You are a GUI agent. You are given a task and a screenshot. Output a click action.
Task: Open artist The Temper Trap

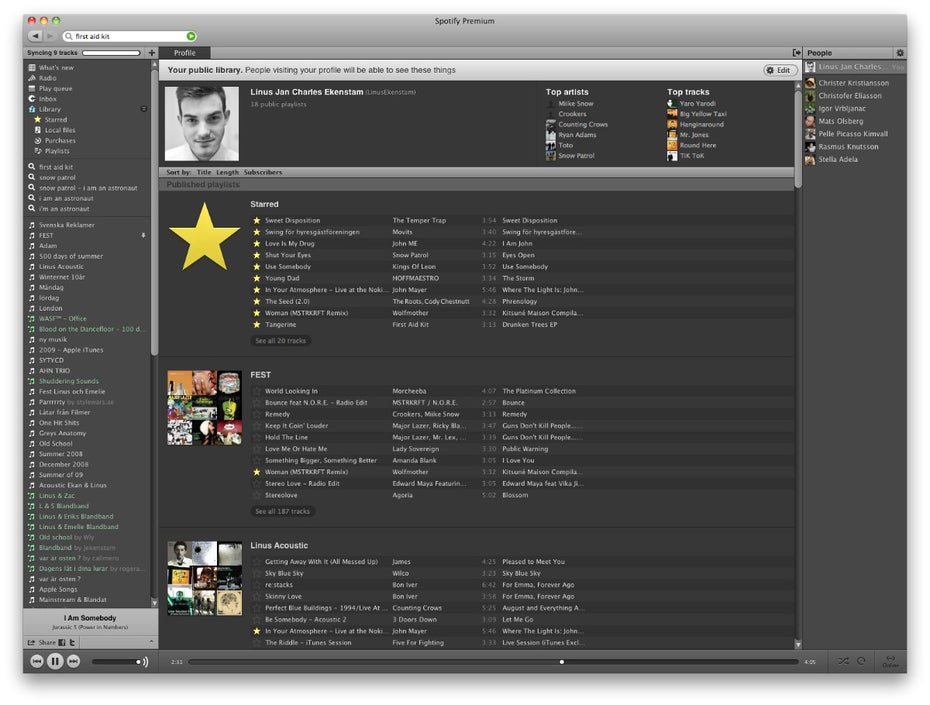[x=419, y=221]
